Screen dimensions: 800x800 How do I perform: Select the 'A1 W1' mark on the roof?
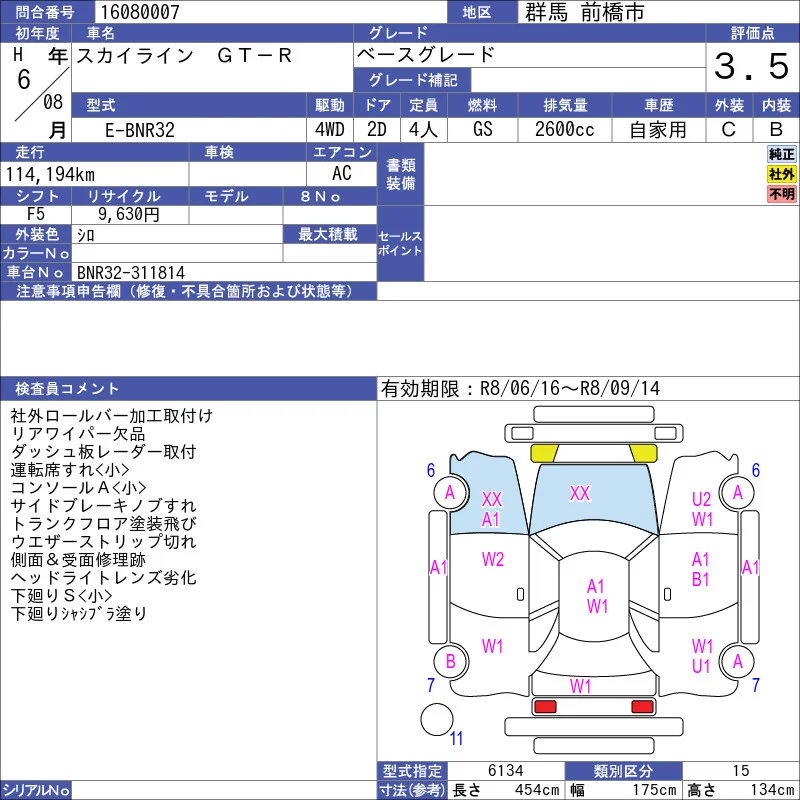tap(596, 596)
